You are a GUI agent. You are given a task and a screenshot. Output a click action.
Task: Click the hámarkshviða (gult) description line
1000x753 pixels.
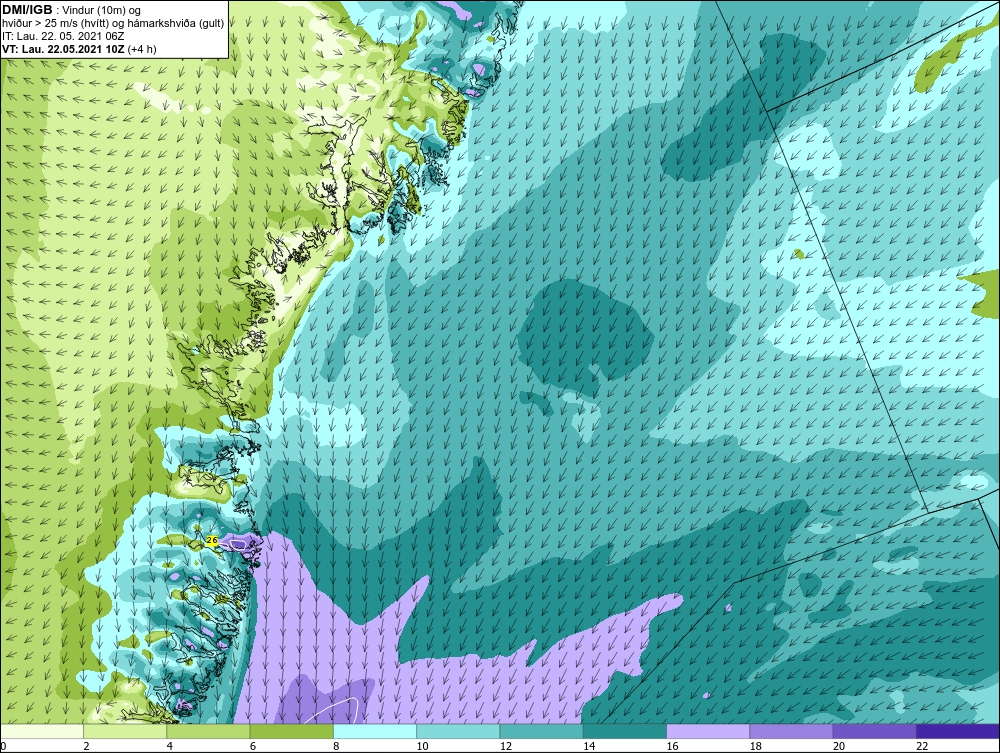point(113,24)
